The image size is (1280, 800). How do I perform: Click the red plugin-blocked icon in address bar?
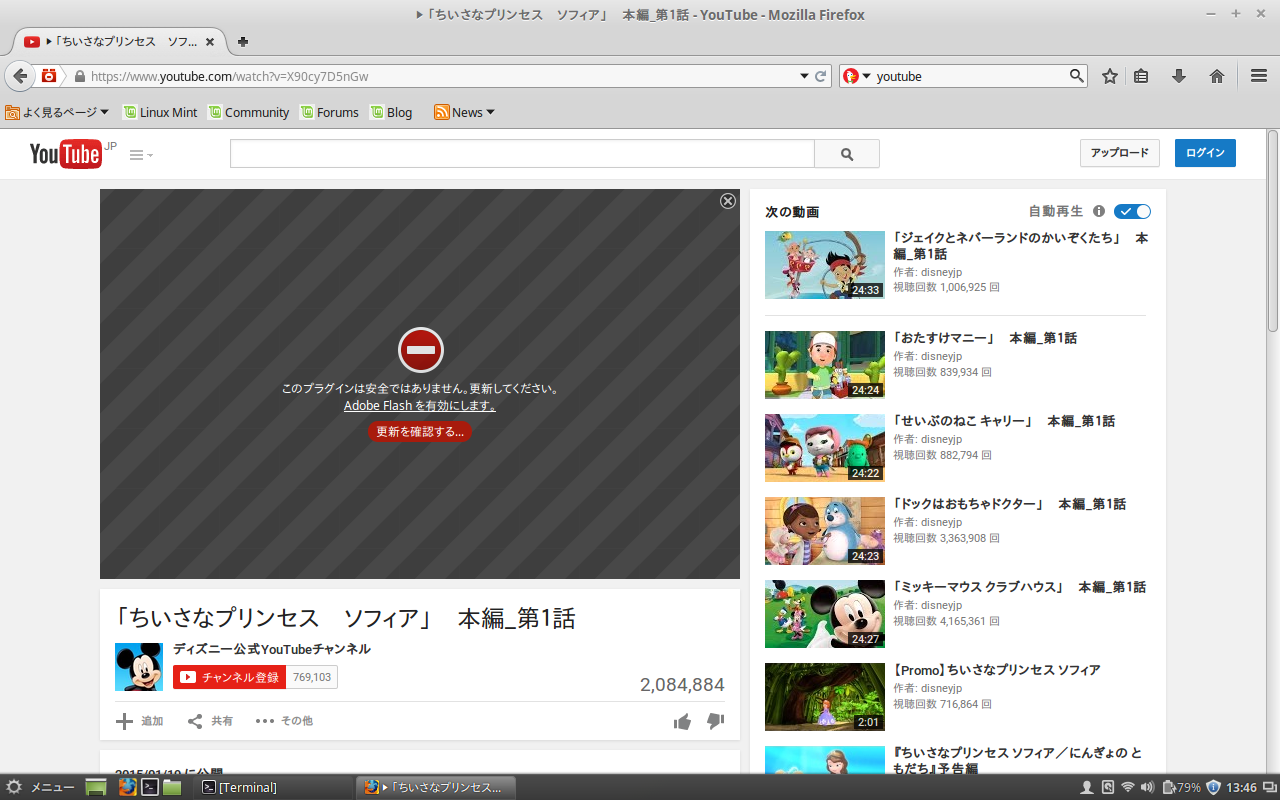(x=49, y=76)
